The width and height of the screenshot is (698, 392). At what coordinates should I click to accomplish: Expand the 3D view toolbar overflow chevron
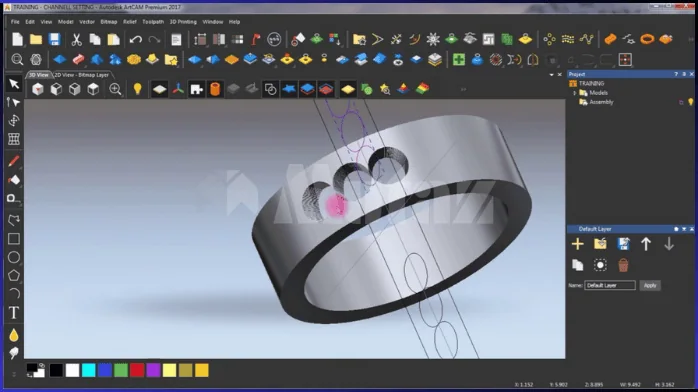463,89
